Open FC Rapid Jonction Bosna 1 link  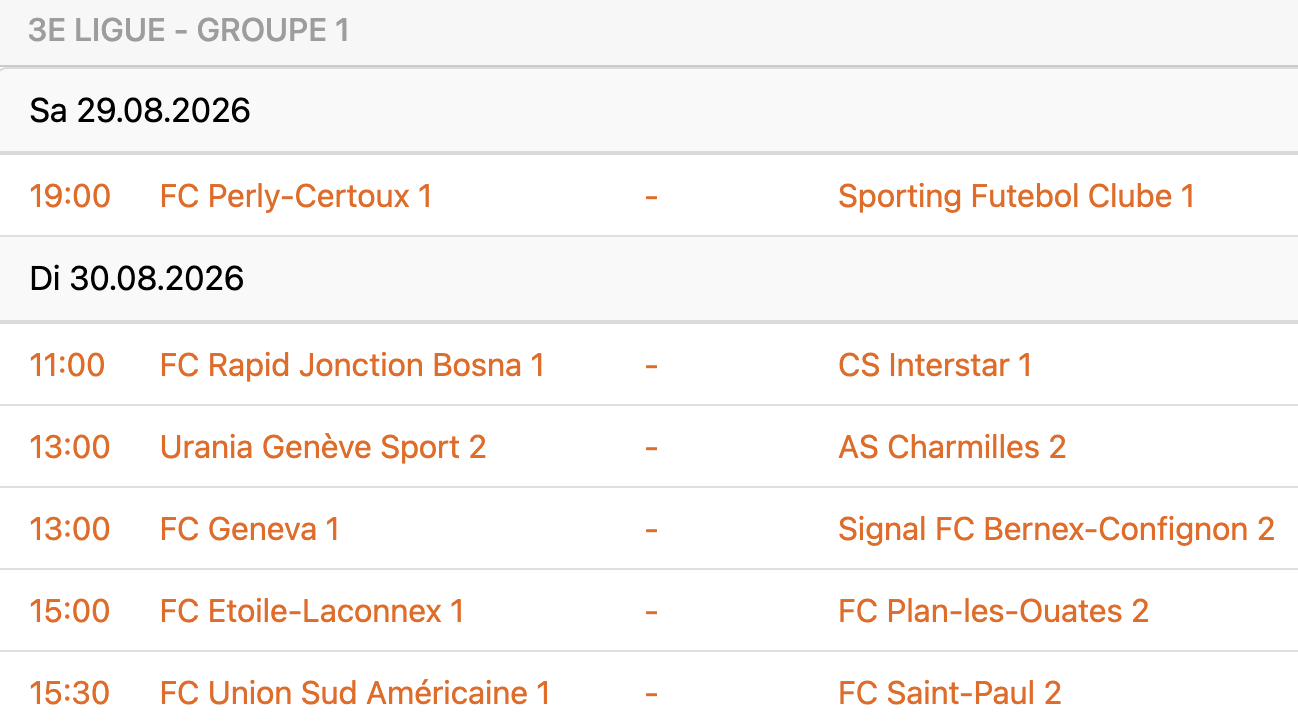[x=352, y=365]
